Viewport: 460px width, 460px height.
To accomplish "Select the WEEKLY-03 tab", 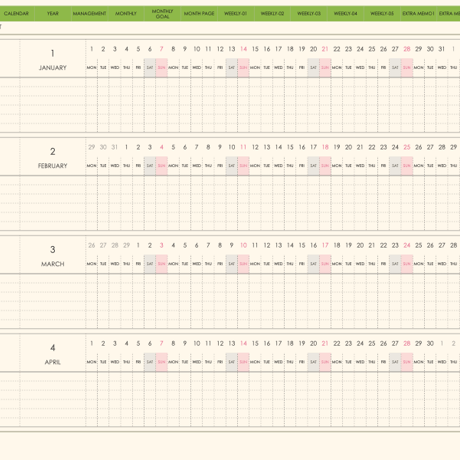I will (309, 14).
